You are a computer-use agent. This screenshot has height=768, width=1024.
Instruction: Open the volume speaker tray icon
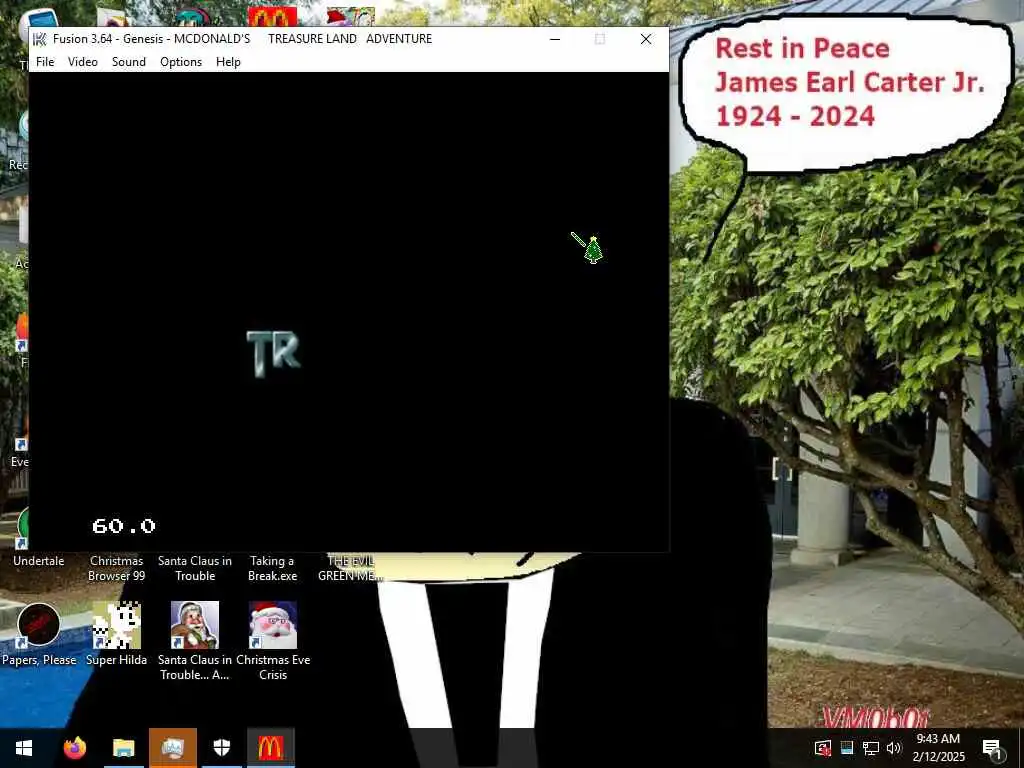(894, 748)
